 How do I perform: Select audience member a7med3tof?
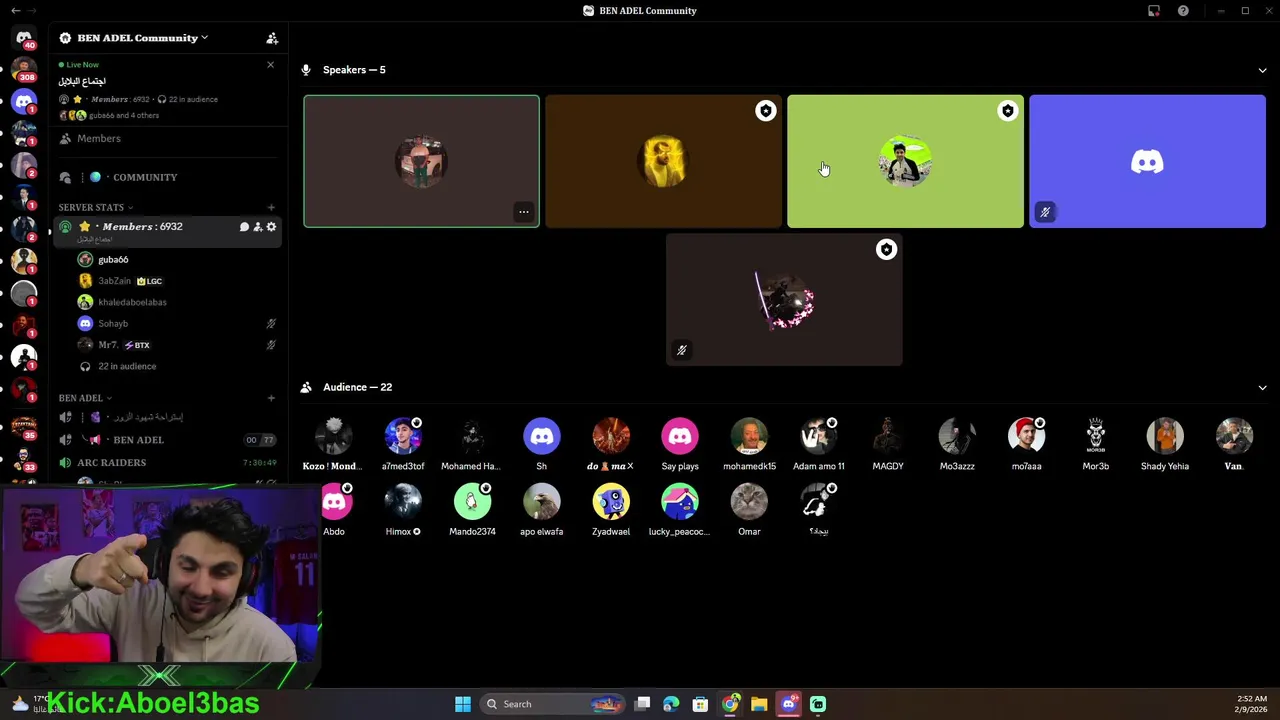coord(403,444)
